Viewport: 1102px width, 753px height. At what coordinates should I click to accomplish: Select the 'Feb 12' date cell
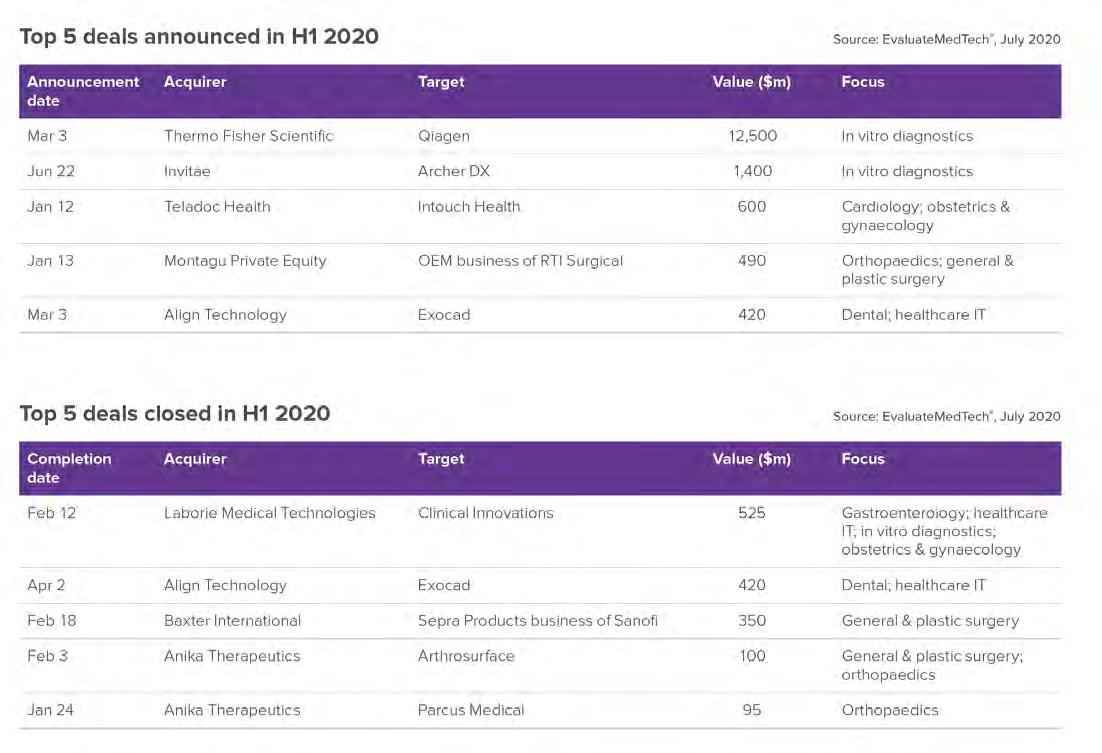[x=51, y=513]
